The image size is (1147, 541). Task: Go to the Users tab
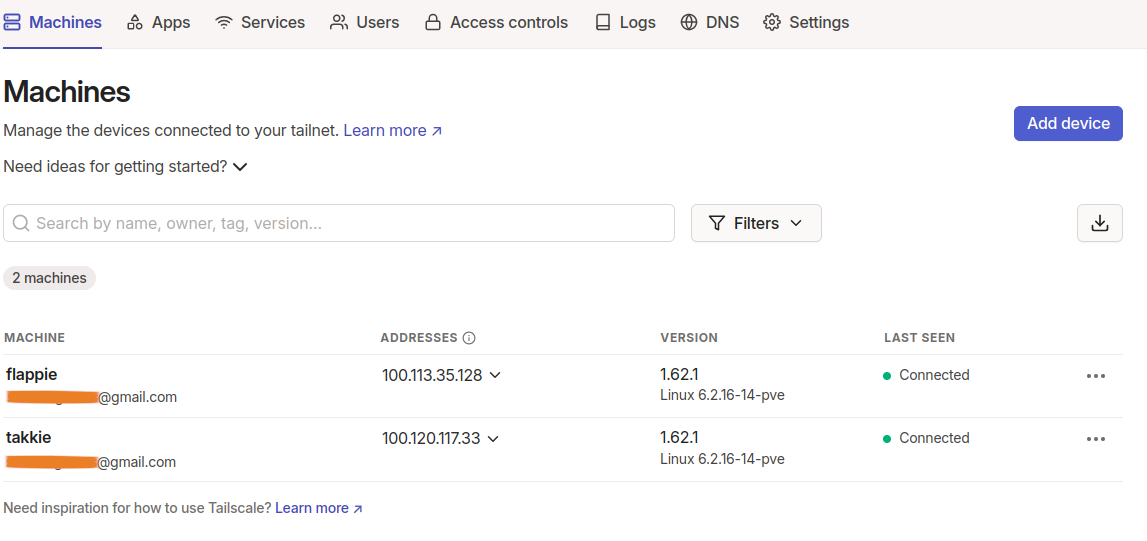pos(364,23)
